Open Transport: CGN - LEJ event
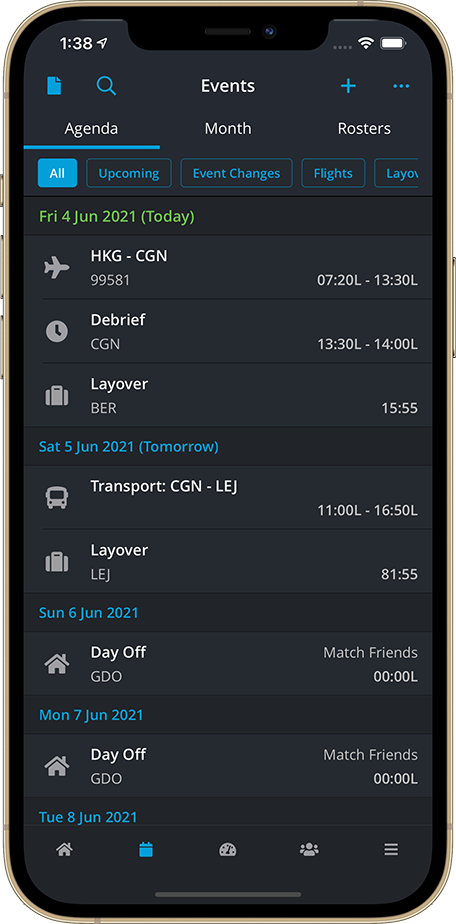 [x=228, y=497]
